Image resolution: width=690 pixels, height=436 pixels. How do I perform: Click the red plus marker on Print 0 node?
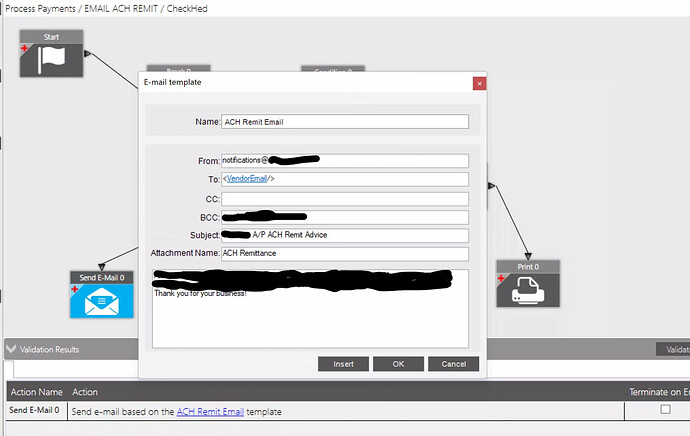[501, 278]
